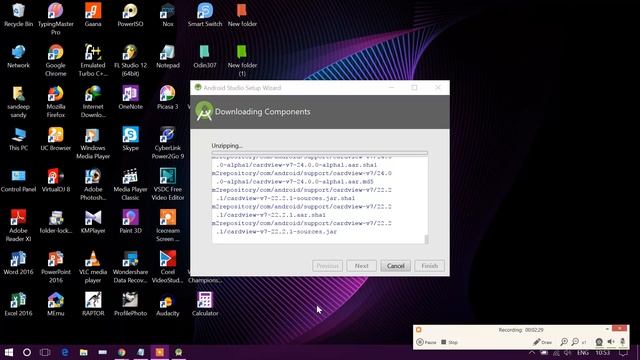Viewport: 640px width, 360px height.
Task: Stop the screen recording
Action: tap(449, 342)
